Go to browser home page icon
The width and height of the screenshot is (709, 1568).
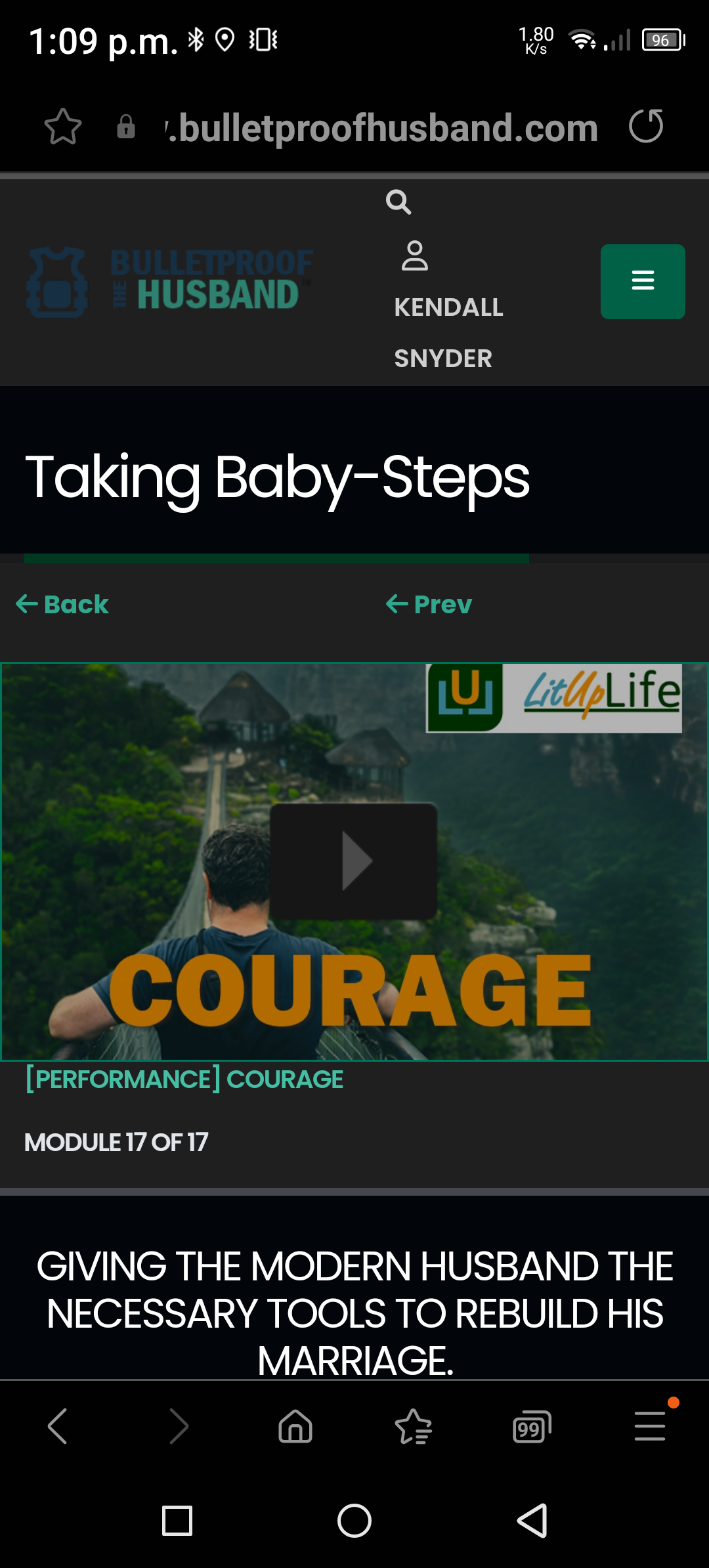click(x=295, y=1426)
